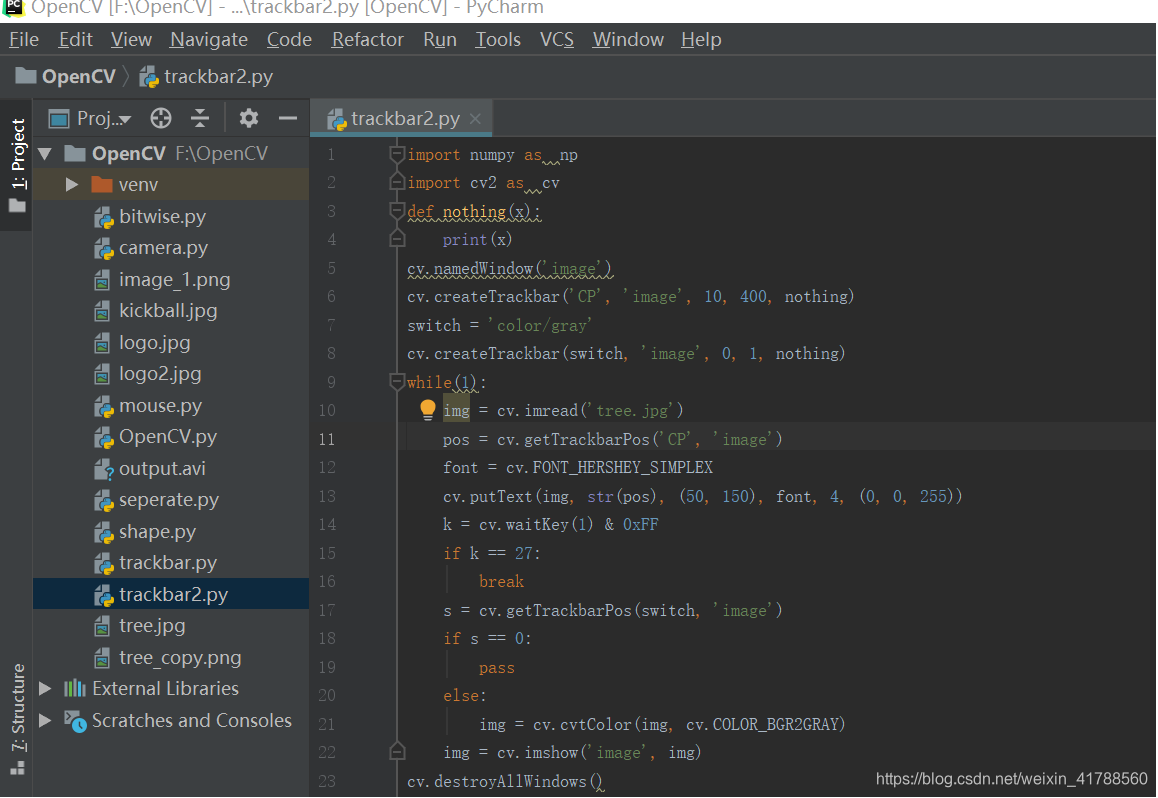The width and height of the screenshot is (1158, 798).
Task: Click the folder icon on 1: Project tab
Action: pos(17,206)
